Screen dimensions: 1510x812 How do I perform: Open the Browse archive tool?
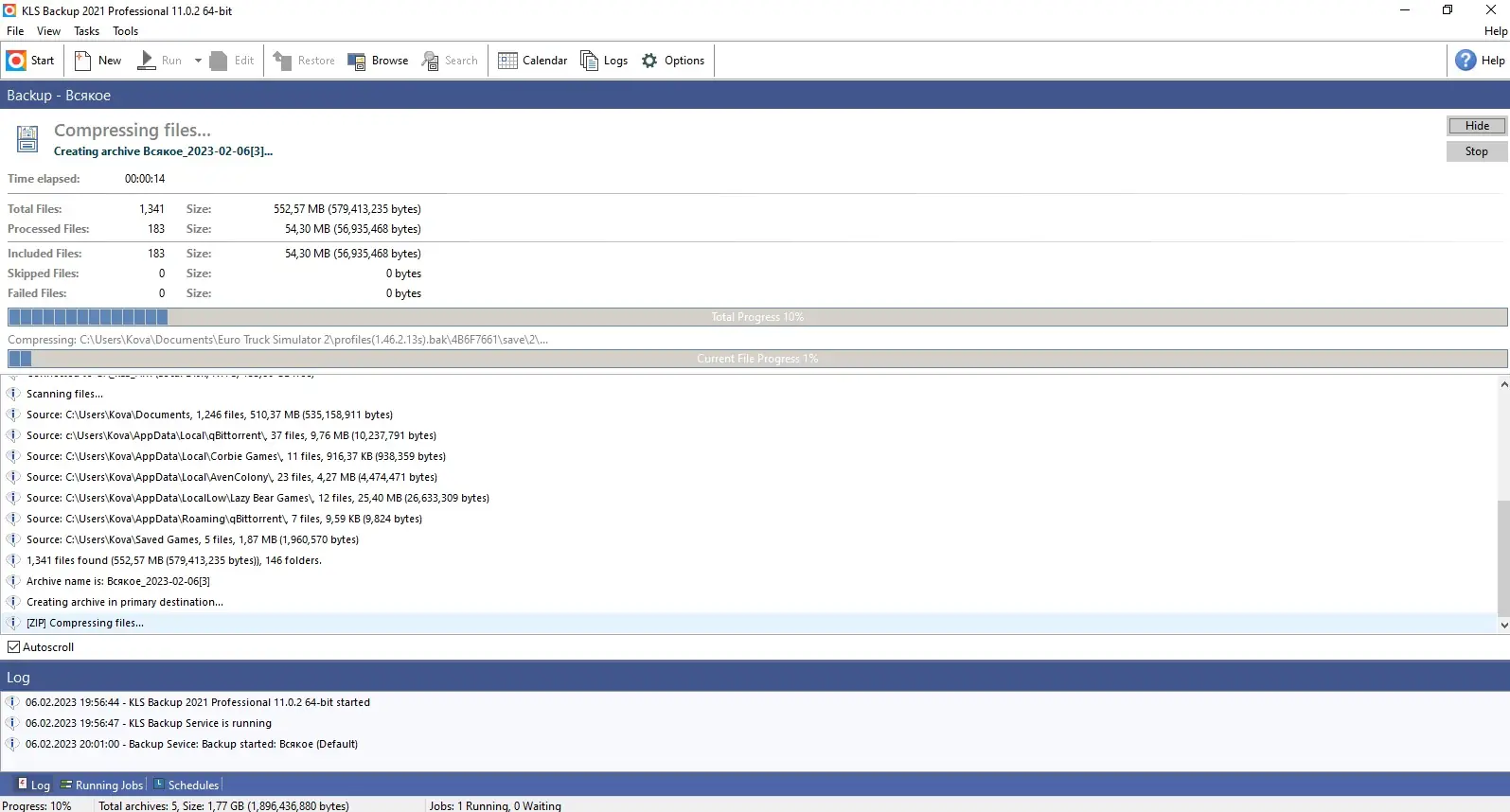point(378,61)
